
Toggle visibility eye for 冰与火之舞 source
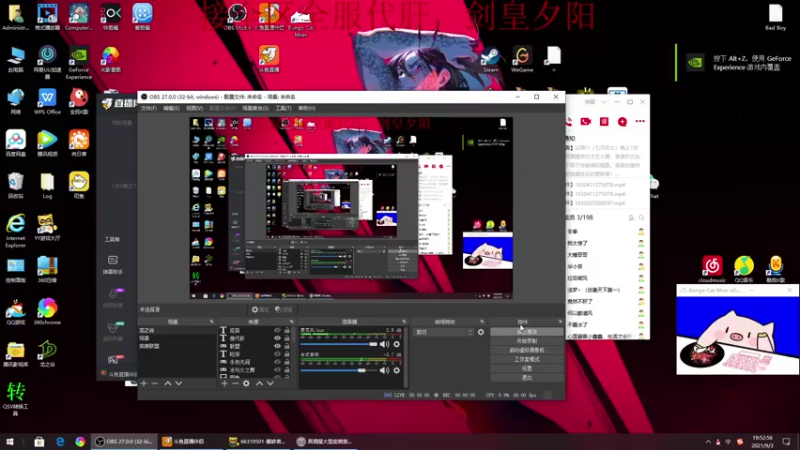(278, 370)
